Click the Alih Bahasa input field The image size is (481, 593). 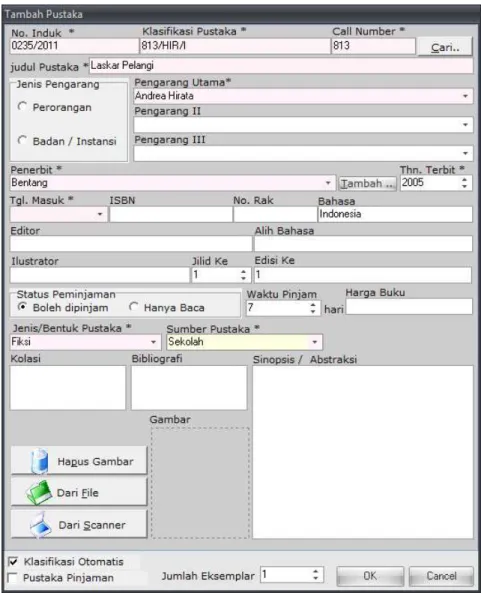[x=363, y=244]
